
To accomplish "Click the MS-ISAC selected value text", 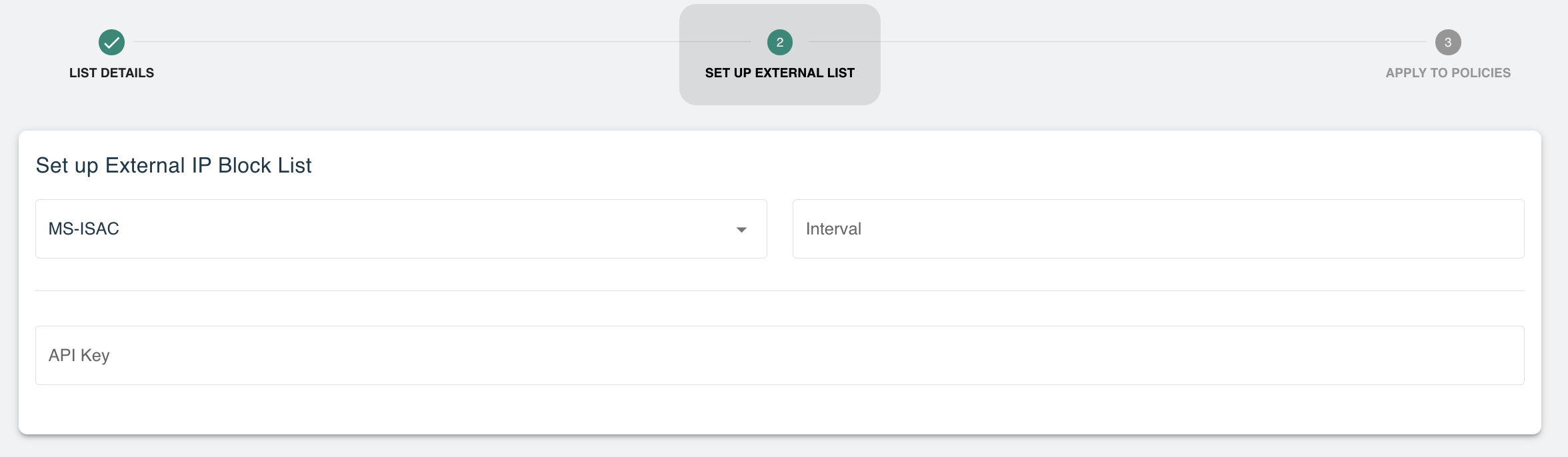I will (x=84, y=228).
